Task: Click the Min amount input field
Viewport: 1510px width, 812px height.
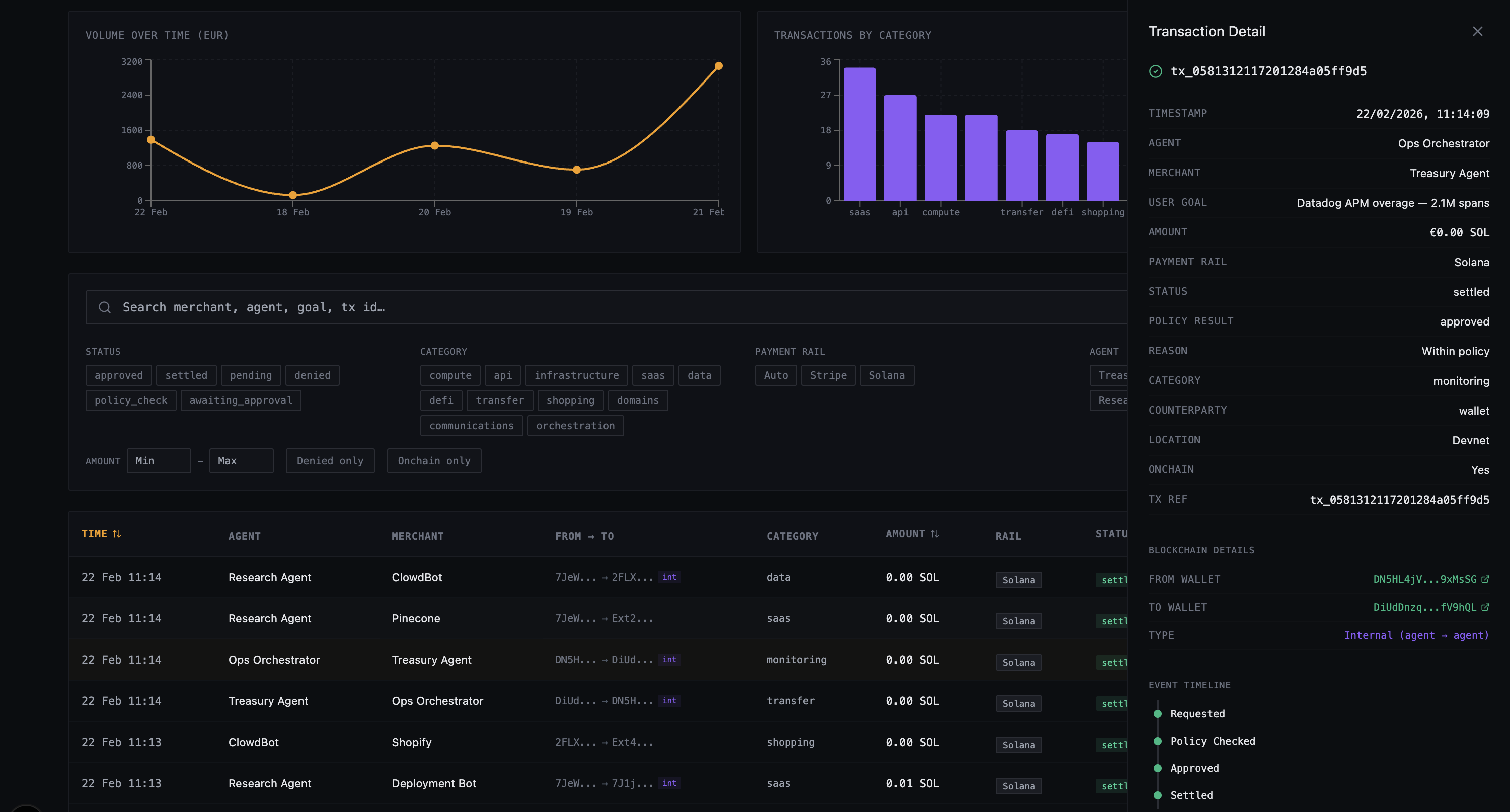Action: click(159, 461)
